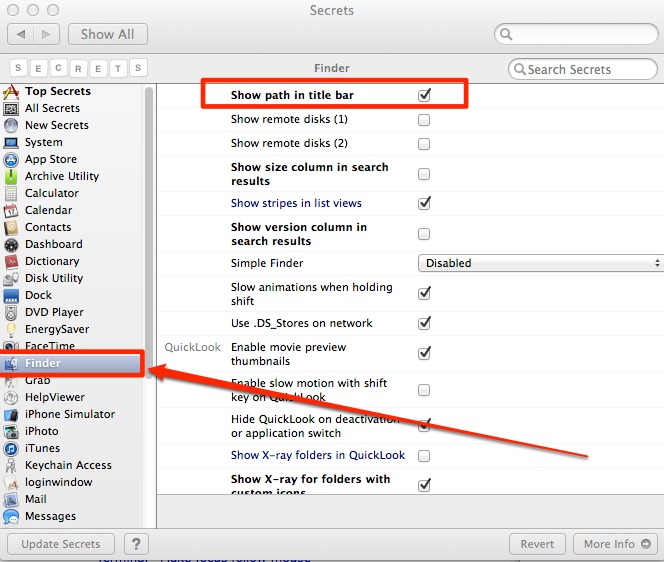Image resolution: width=664 pixels, height=562 pixels.
Task: Click the Update Secrets button
Action: (x=61, y=544)
